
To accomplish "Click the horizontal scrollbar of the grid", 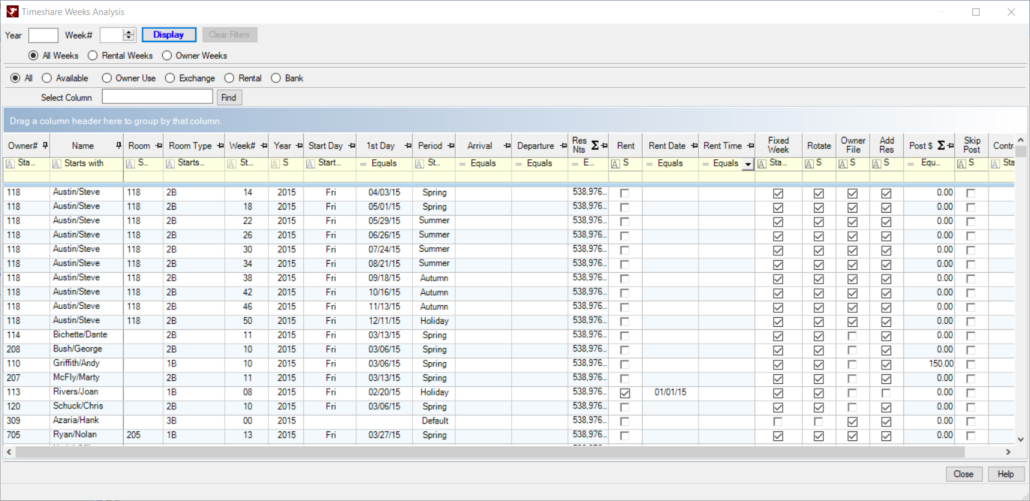I will pyautogui.click(x=490, y=452).
